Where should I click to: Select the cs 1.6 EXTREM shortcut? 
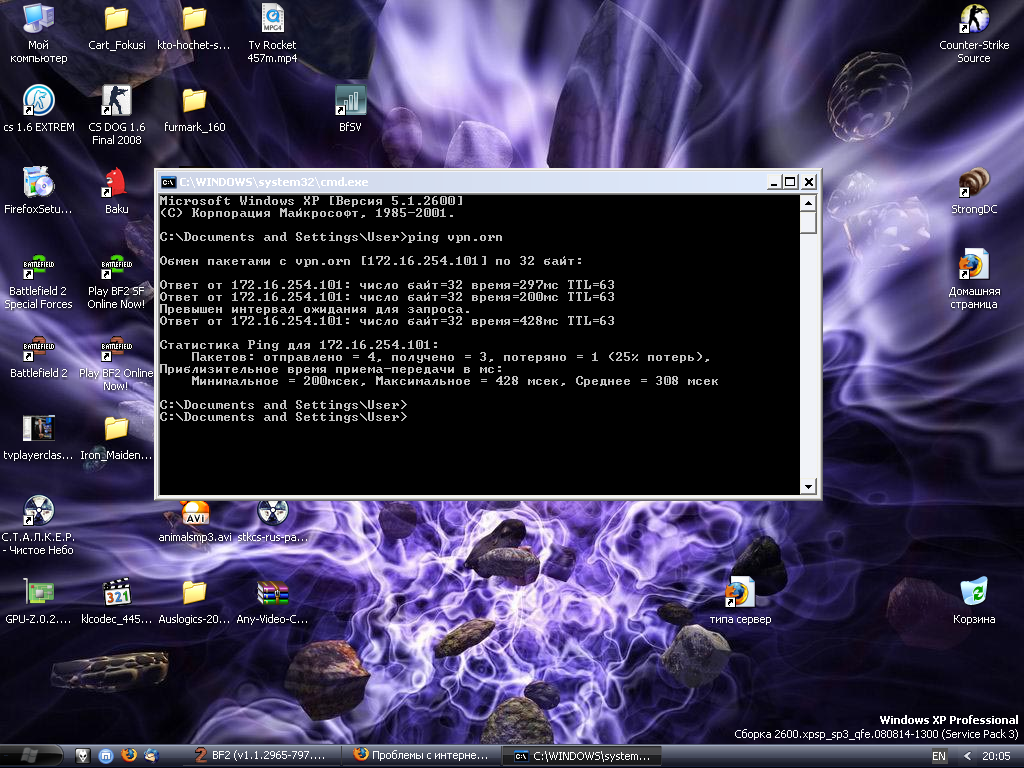pyautogui.click(x=38, y=102)
